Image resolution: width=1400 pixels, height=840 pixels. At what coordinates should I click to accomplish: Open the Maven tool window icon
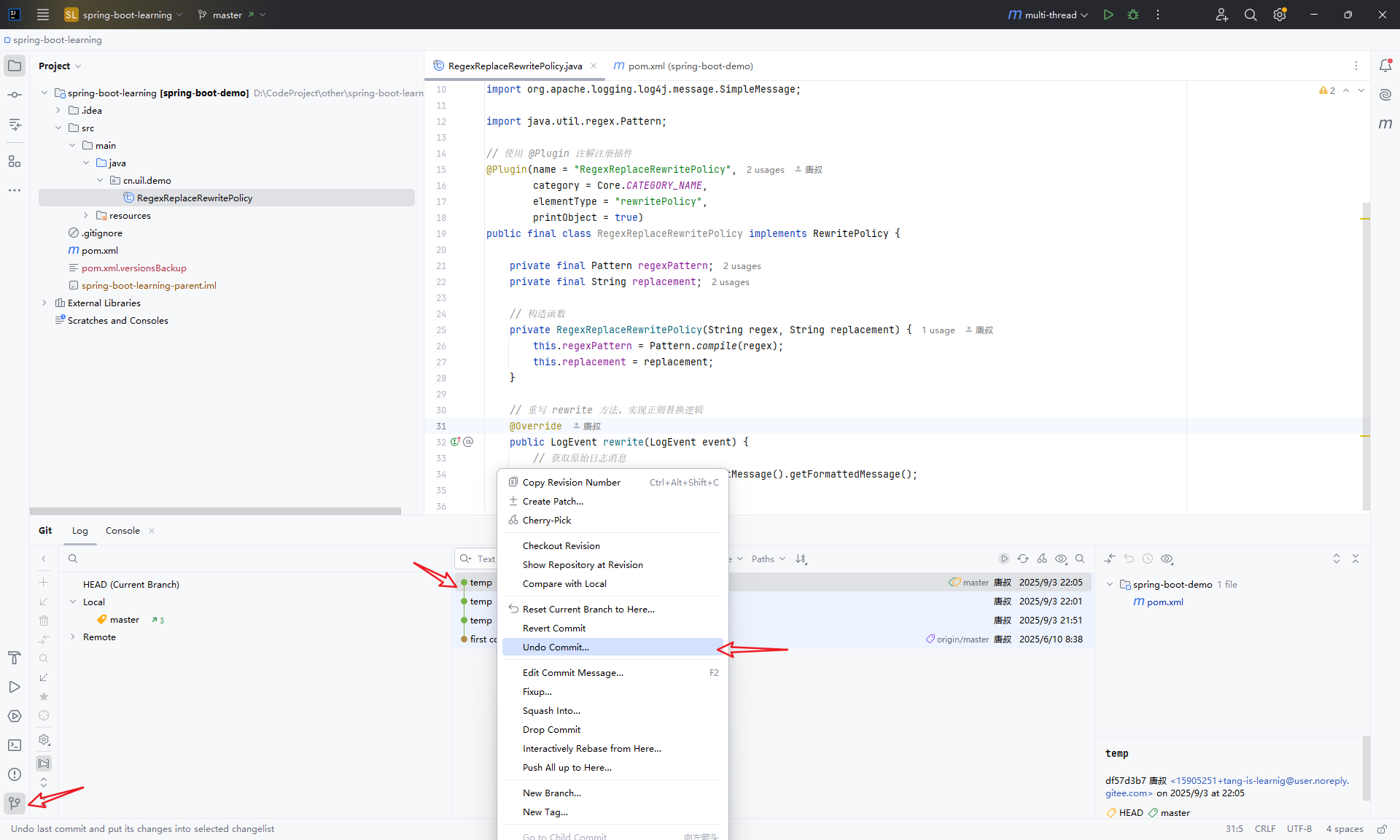point(1385,124)
